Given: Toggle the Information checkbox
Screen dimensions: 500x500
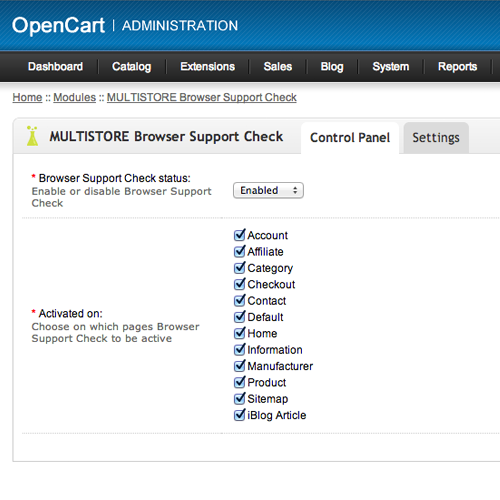Looking at the screenshot, I should [x=239, y=350].
